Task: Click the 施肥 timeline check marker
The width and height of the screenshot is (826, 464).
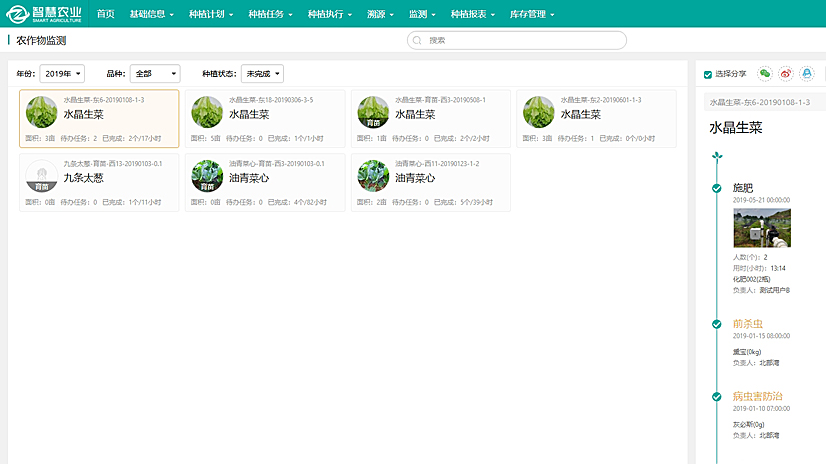Action: [x=716, y=188]
